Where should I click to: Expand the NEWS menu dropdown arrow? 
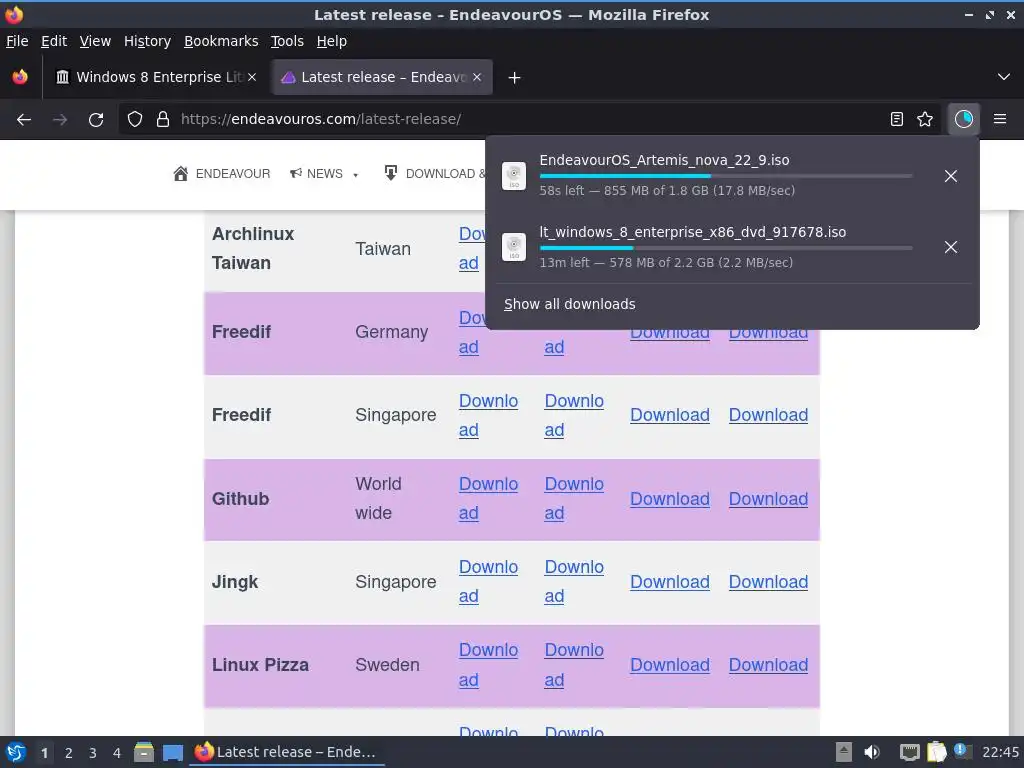(356, 175)
